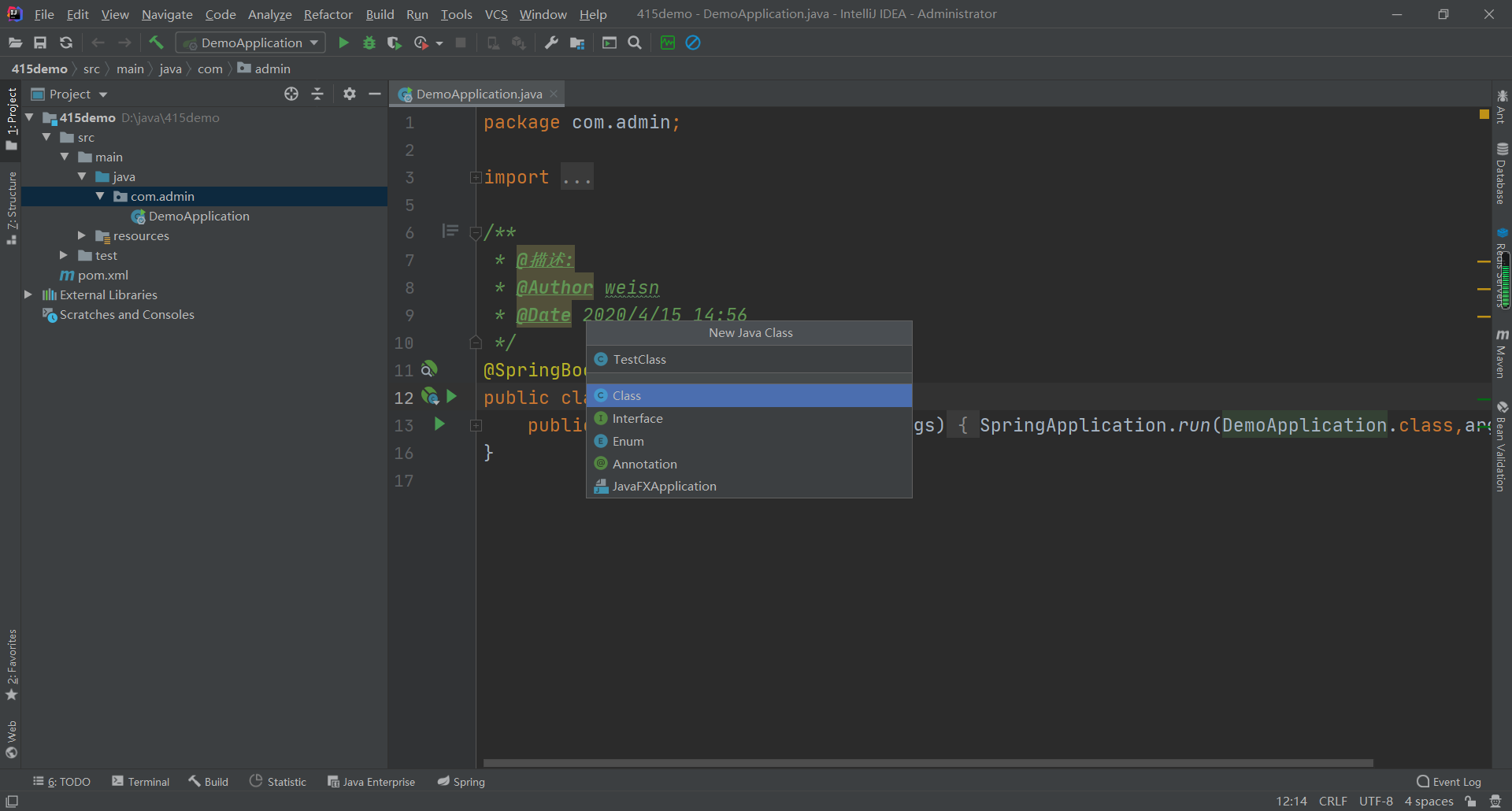Collapse the com.admin package node
The width and height of the screenshot is (1512, 811).
[100, 196]
